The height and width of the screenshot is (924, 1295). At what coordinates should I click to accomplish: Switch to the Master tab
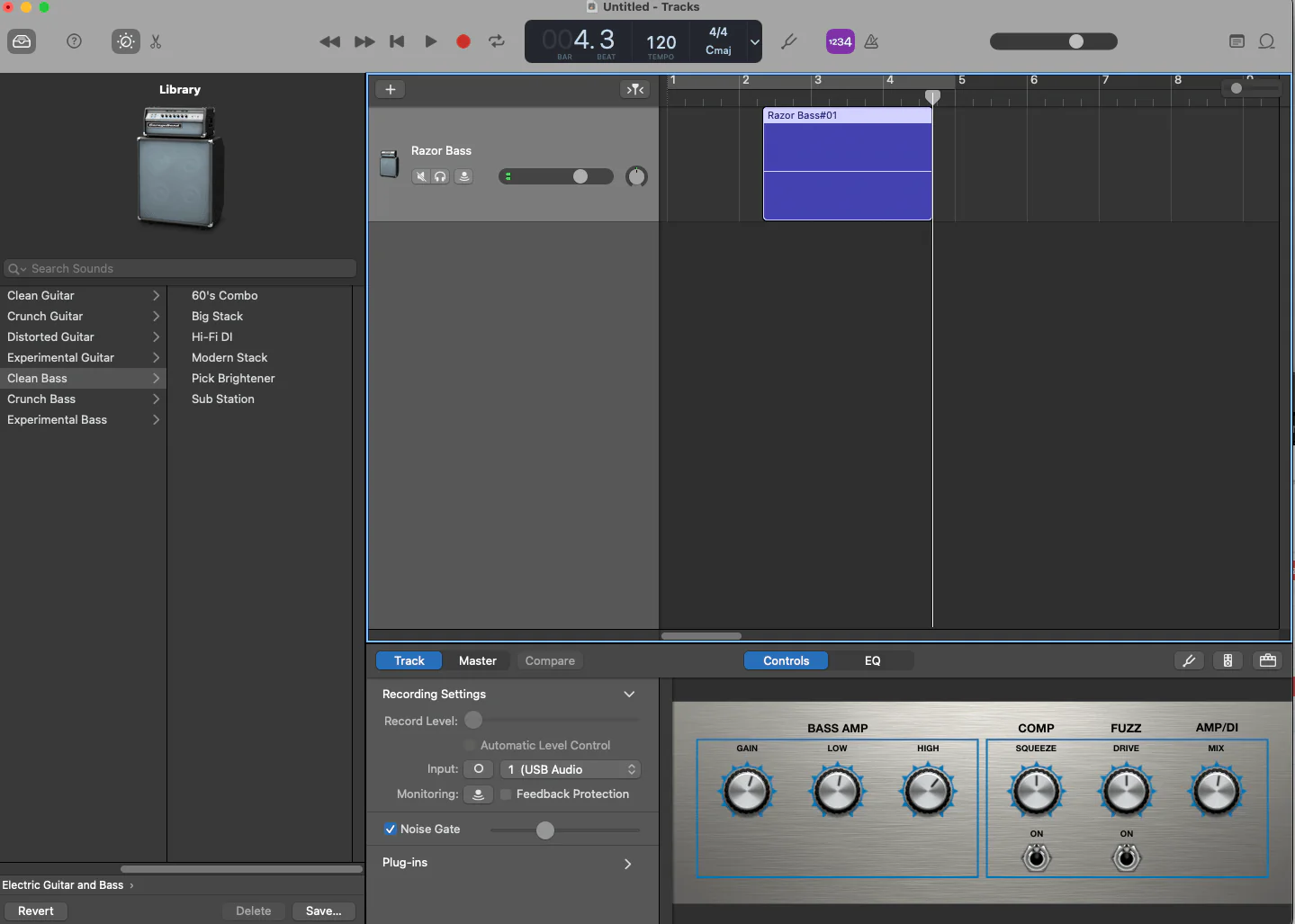coord(477,661)
